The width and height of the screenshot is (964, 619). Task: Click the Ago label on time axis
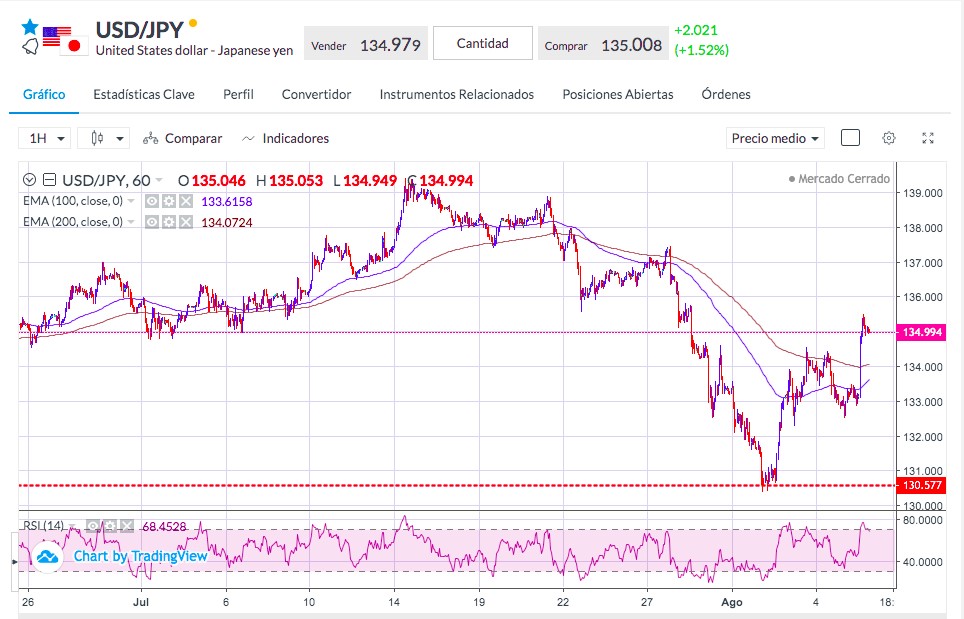click(x=732, y=602)
